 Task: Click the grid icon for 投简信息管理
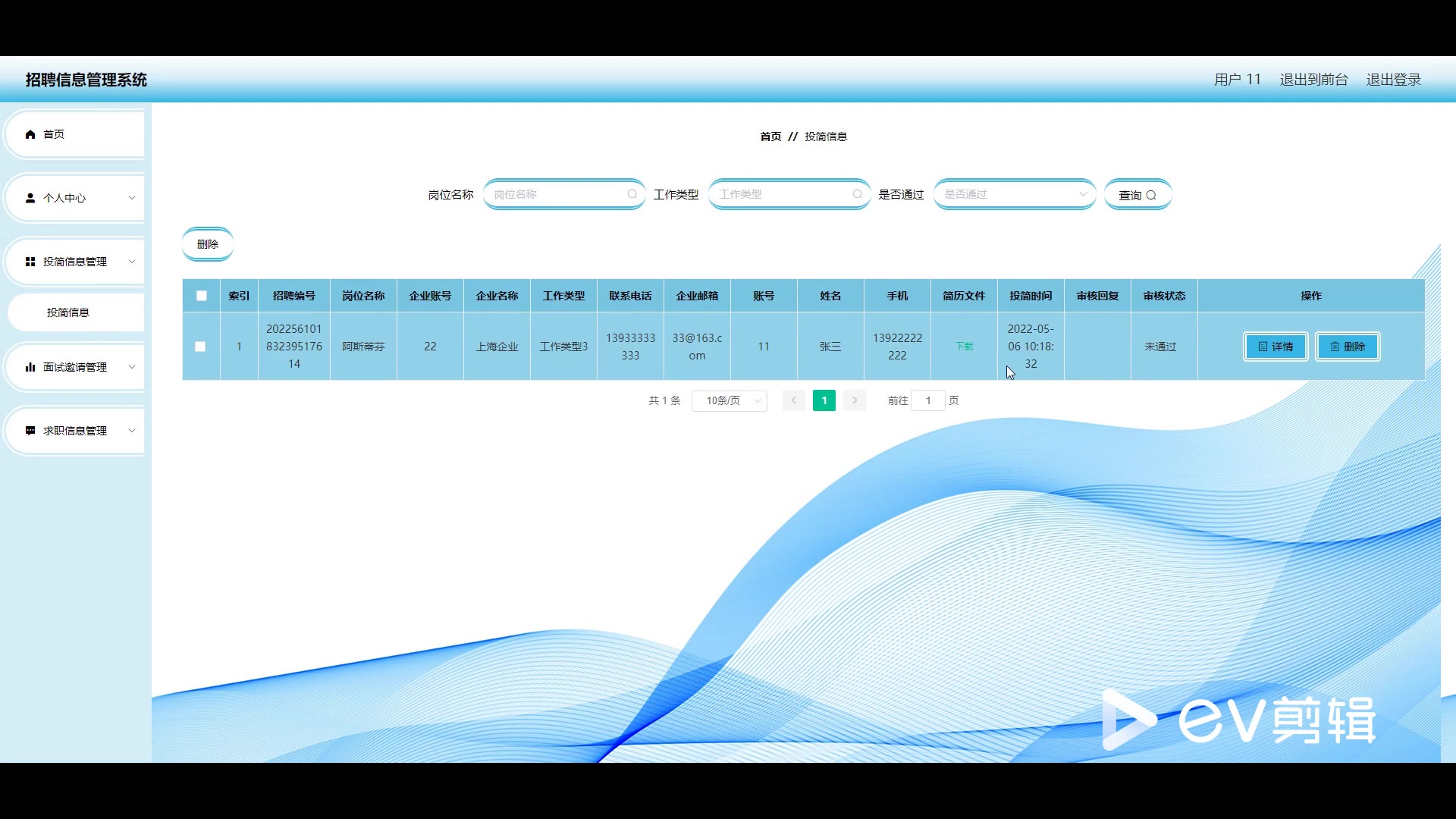tap(30, 262)
